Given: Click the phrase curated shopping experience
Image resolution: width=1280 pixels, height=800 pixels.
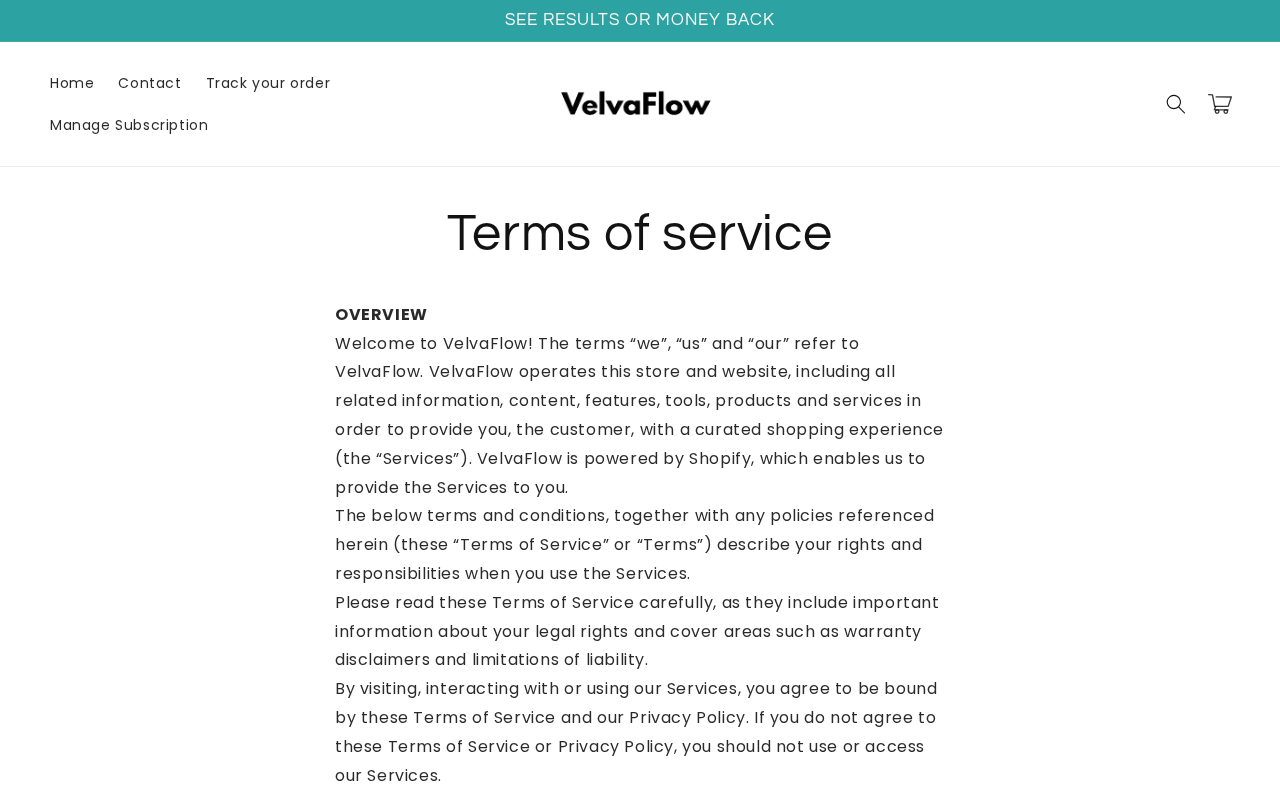Looking at the screenshot, I should (819, 430).
